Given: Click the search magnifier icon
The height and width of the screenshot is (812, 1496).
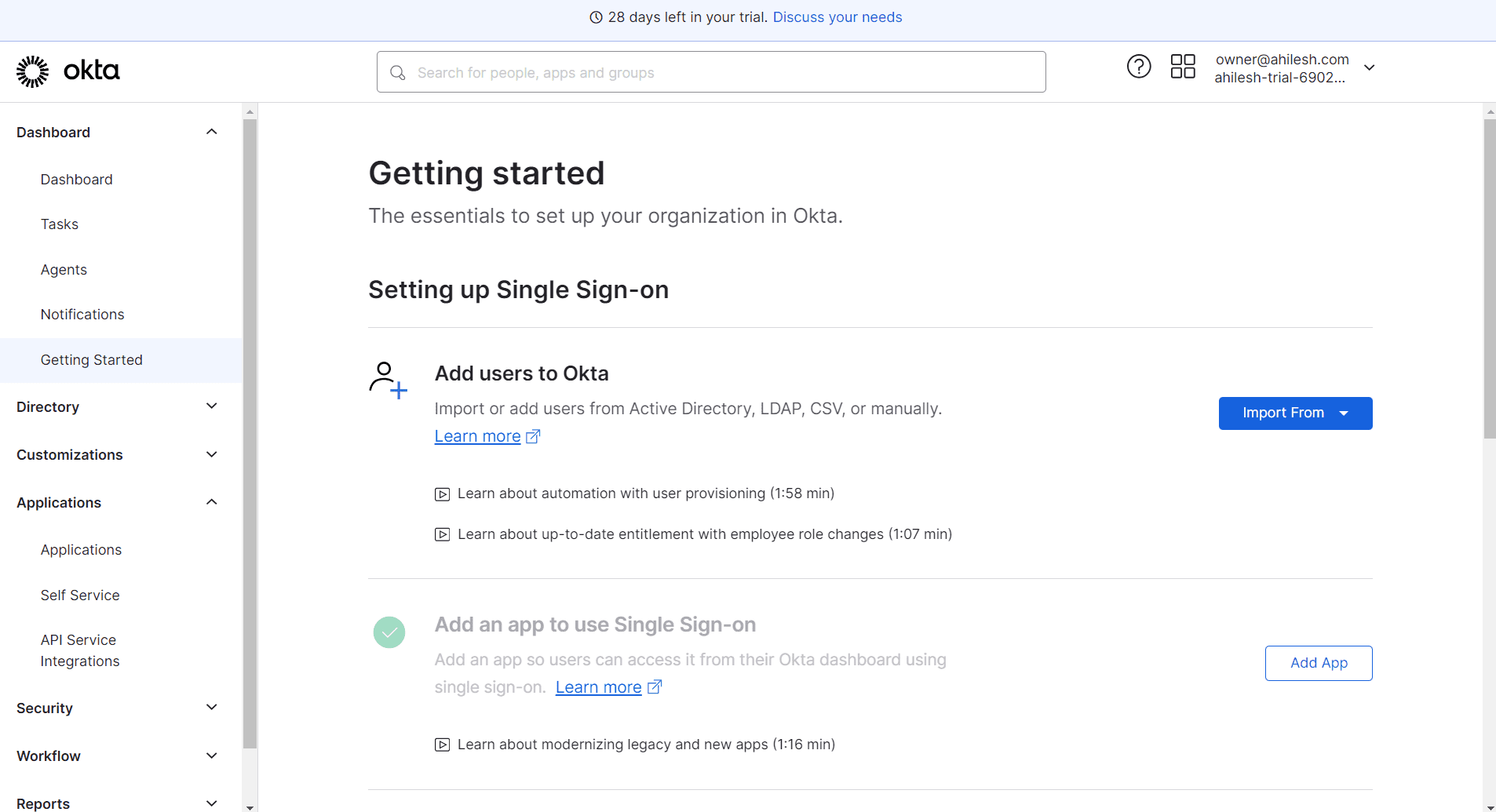Looking at the screenshot, I should click(398, 73).
